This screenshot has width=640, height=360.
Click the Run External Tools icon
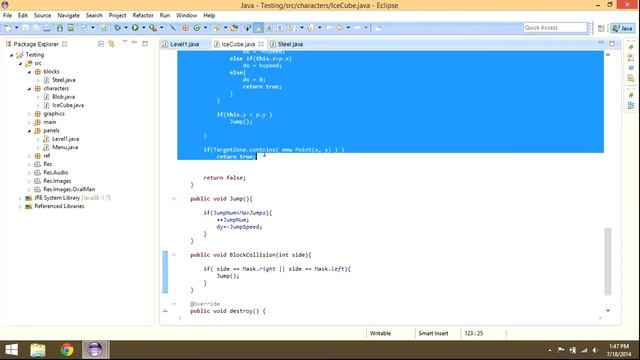tap(153, 28)
